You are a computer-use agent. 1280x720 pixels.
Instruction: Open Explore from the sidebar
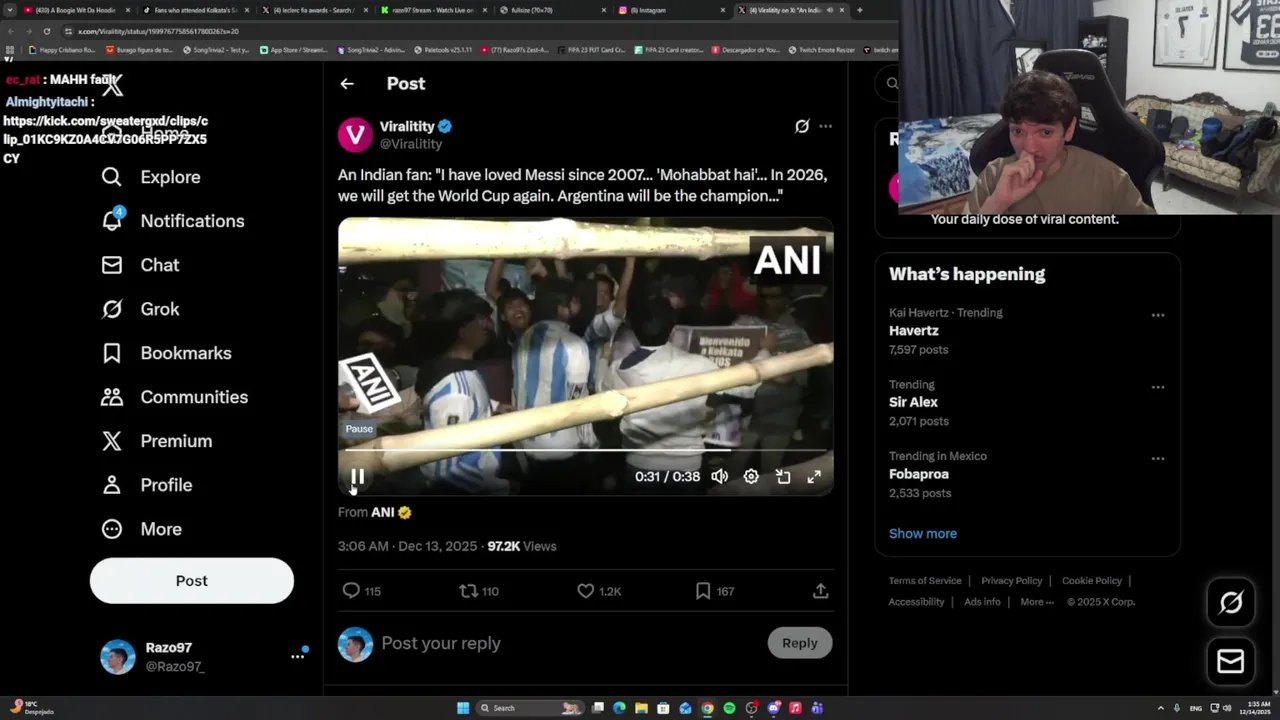click(x=151, y=177)
